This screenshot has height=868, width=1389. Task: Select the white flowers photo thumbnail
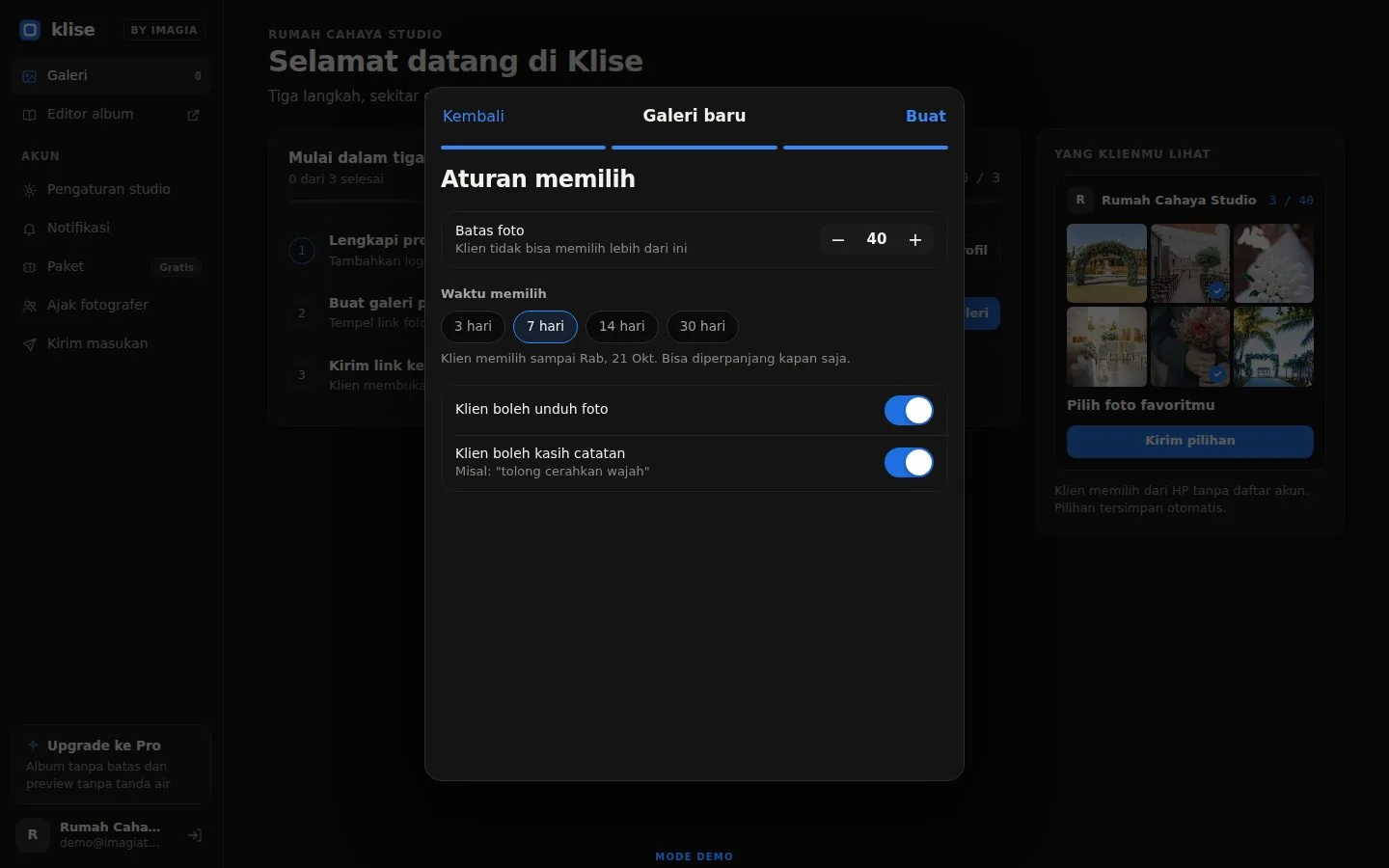pyautogui.click(x=1273, y=263)
